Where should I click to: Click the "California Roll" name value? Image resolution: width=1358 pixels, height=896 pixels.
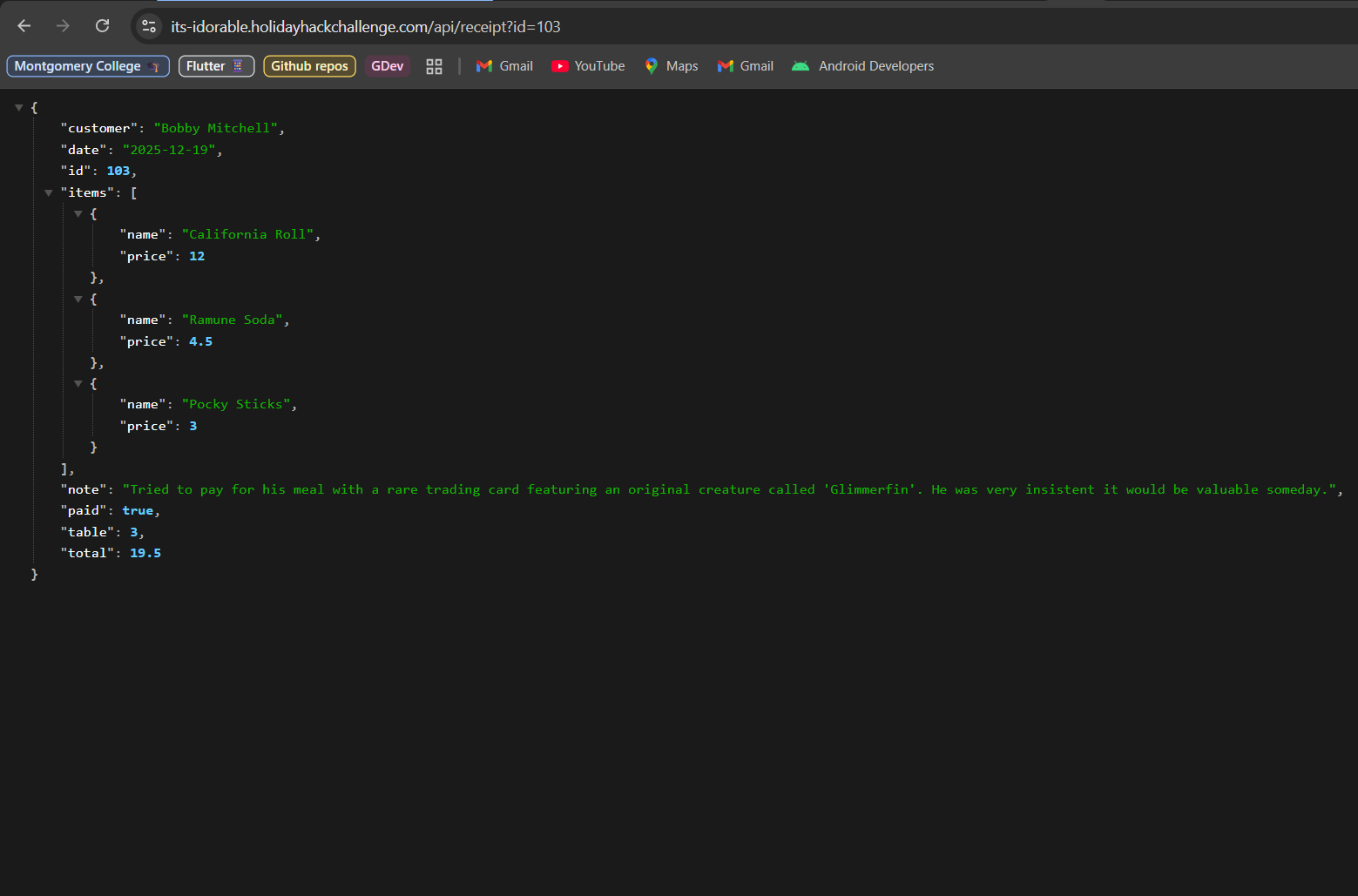[247, 235]
